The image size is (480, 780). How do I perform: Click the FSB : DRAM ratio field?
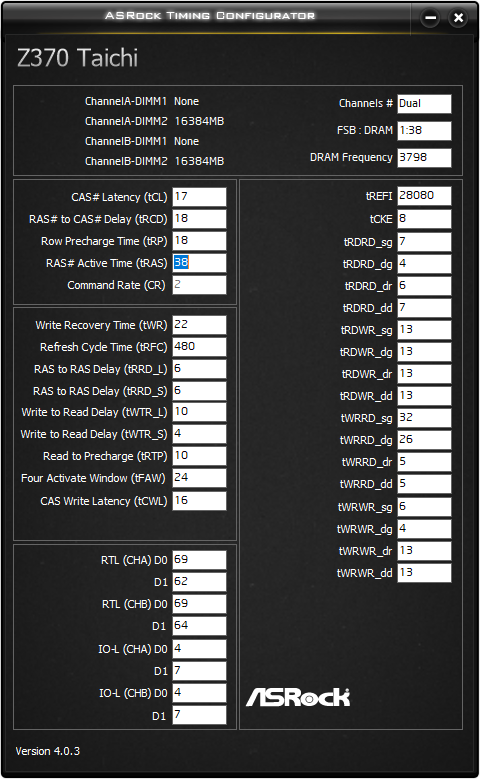(424, 131)
